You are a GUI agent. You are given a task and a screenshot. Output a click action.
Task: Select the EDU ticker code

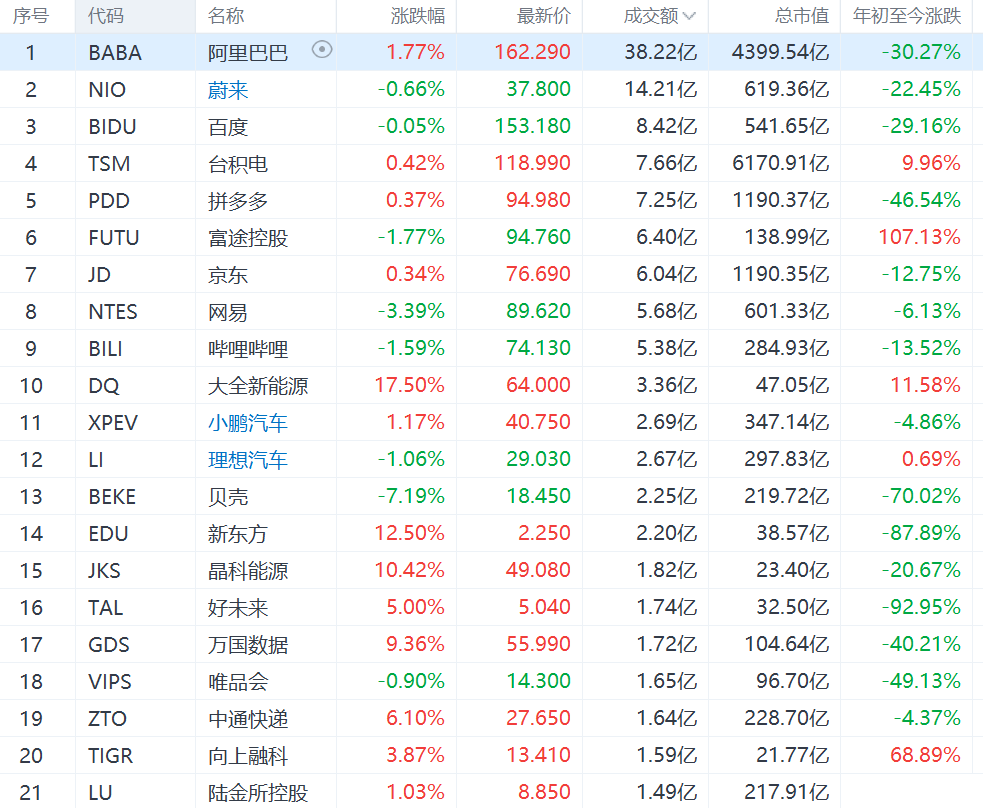click(x=108, y=534)
